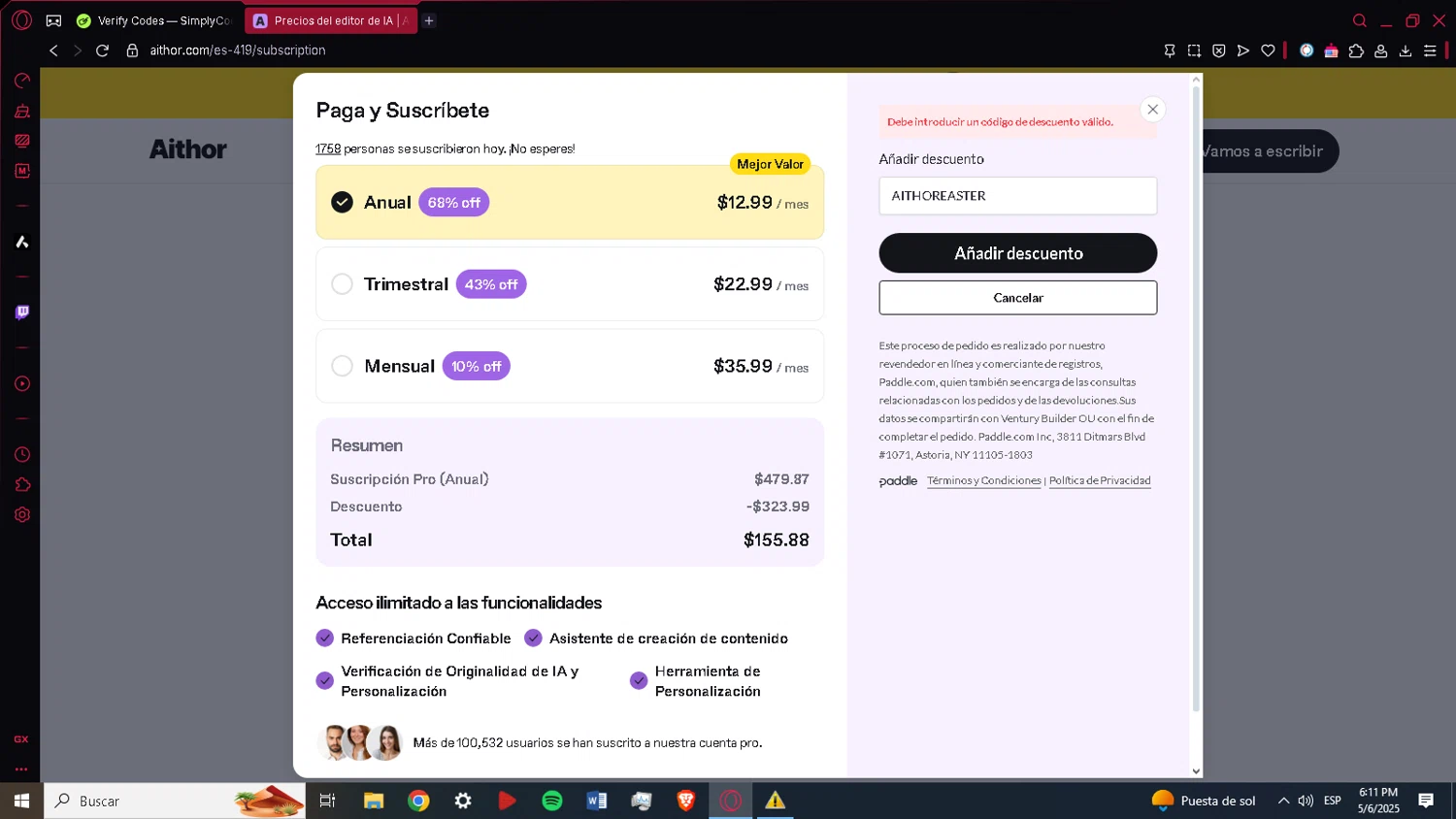Click the Mejor Valor label

coord(770,164)
